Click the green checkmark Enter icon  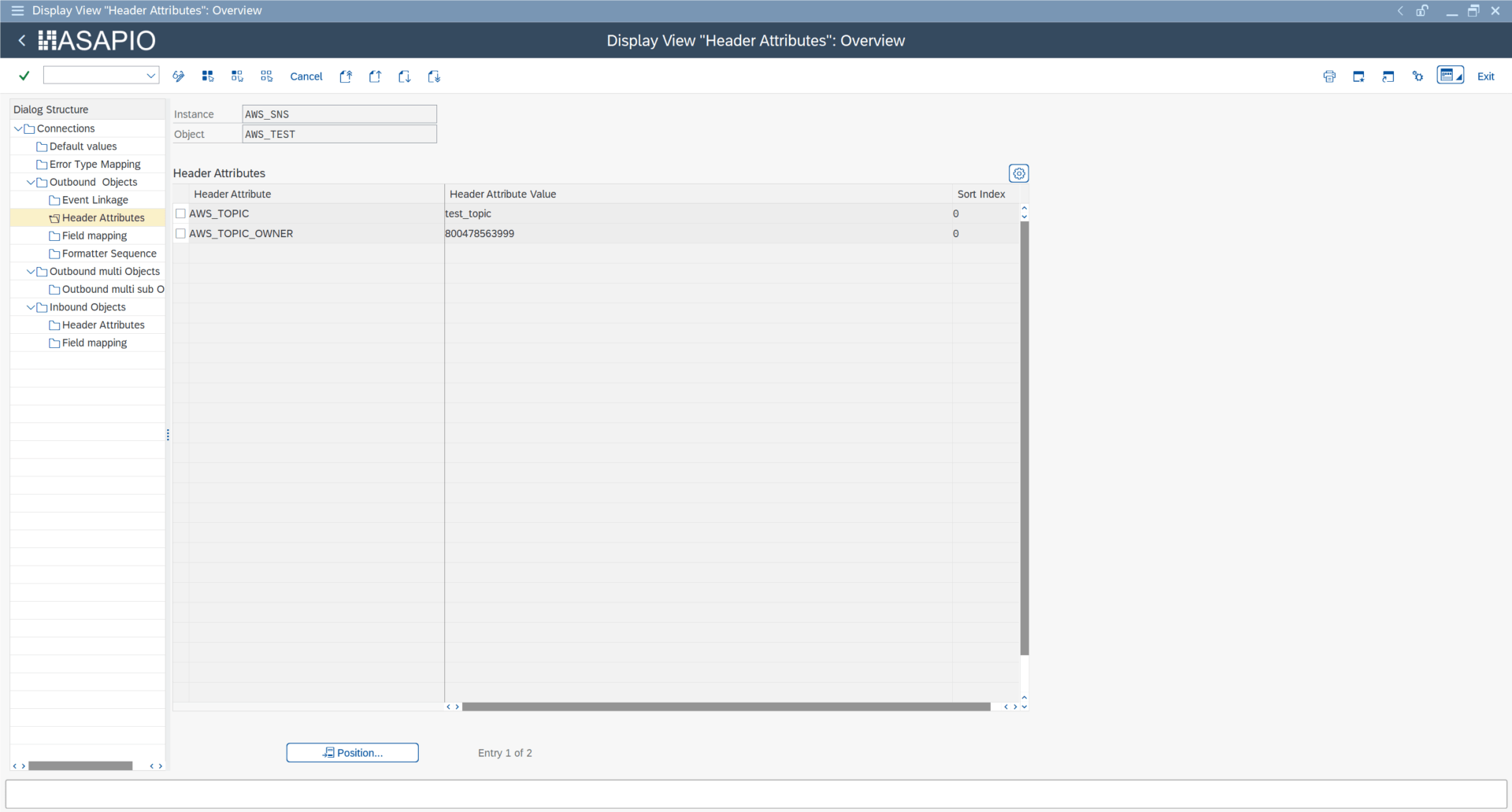(24, 76)
